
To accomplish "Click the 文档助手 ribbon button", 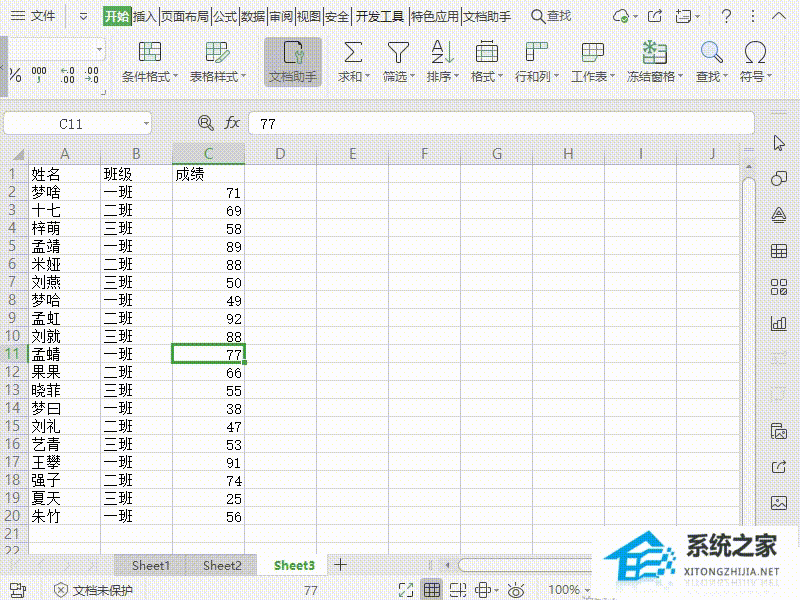I will [293, 62].
